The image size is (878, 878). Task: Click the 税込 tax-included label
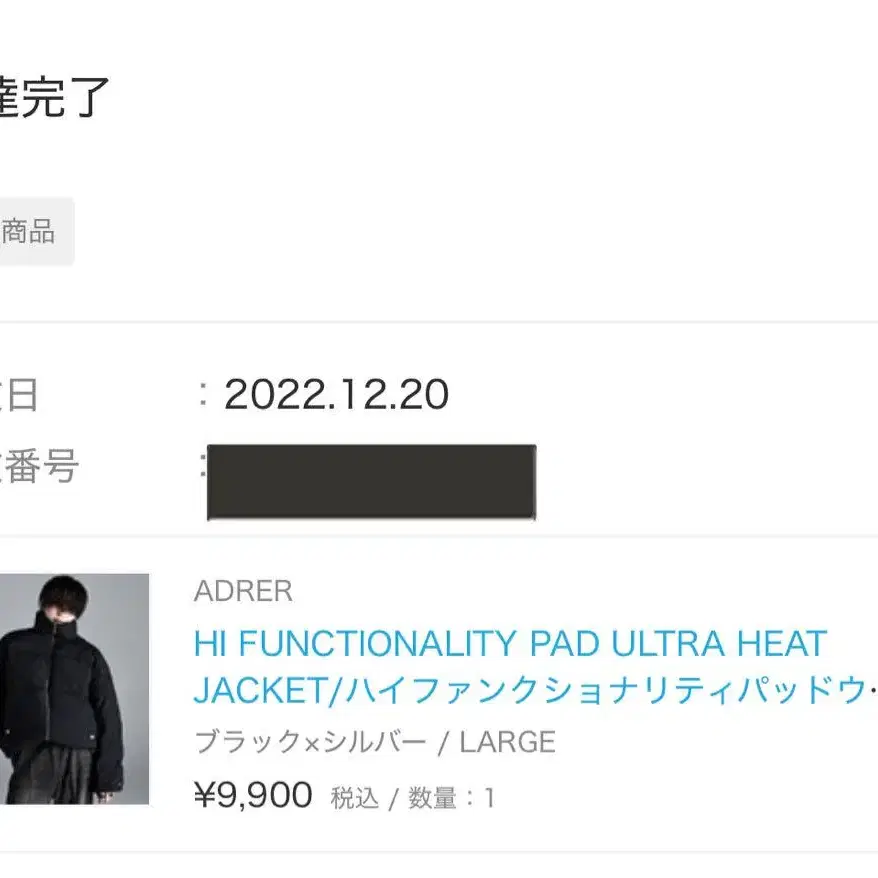(x=354, y=798)
